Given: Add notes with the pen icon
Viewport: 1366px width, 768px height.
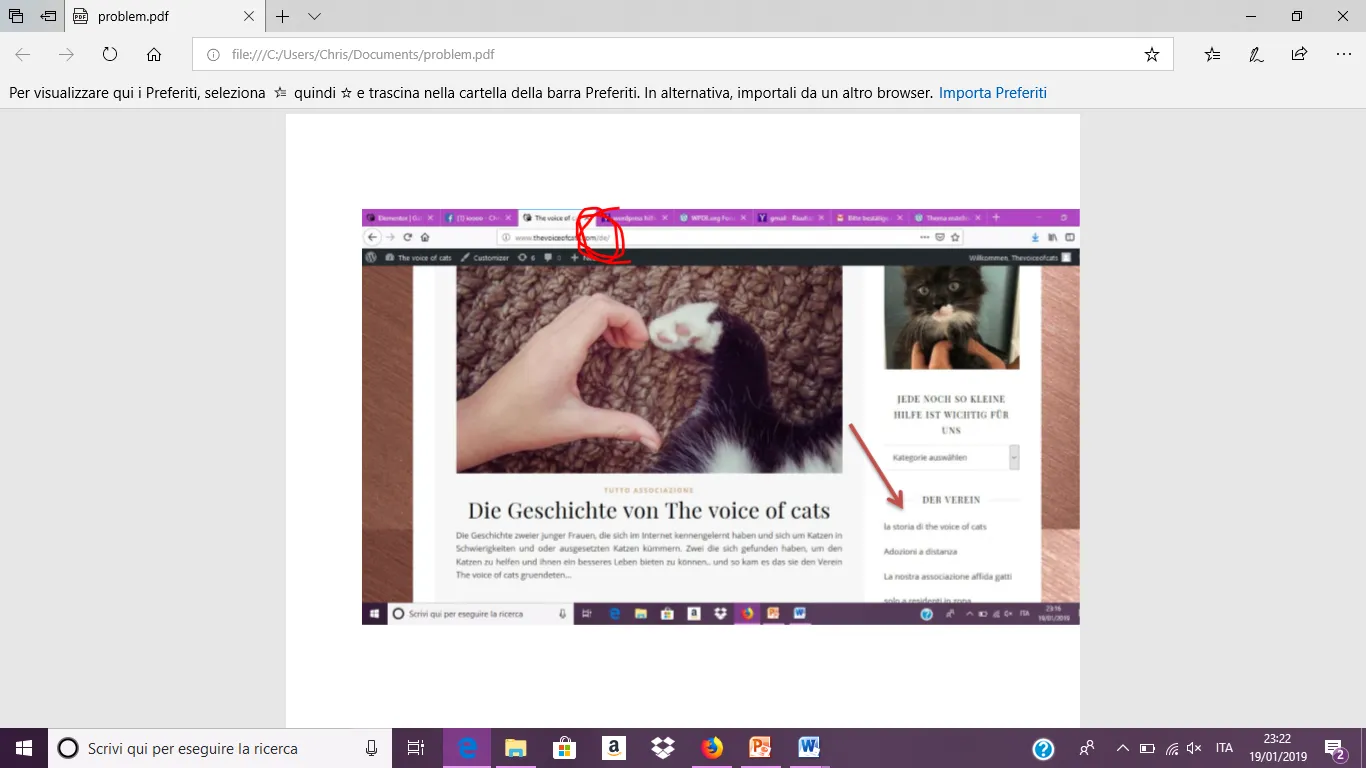Looking at the screenshot, I should point(1256,55).
